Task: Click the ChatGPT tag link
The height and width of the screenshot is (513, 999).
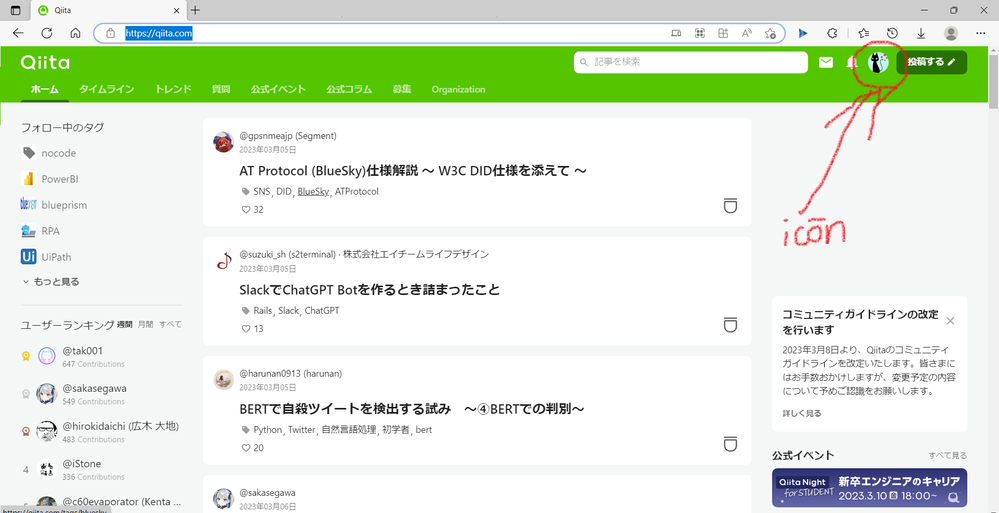Action: tap(322, 310)
